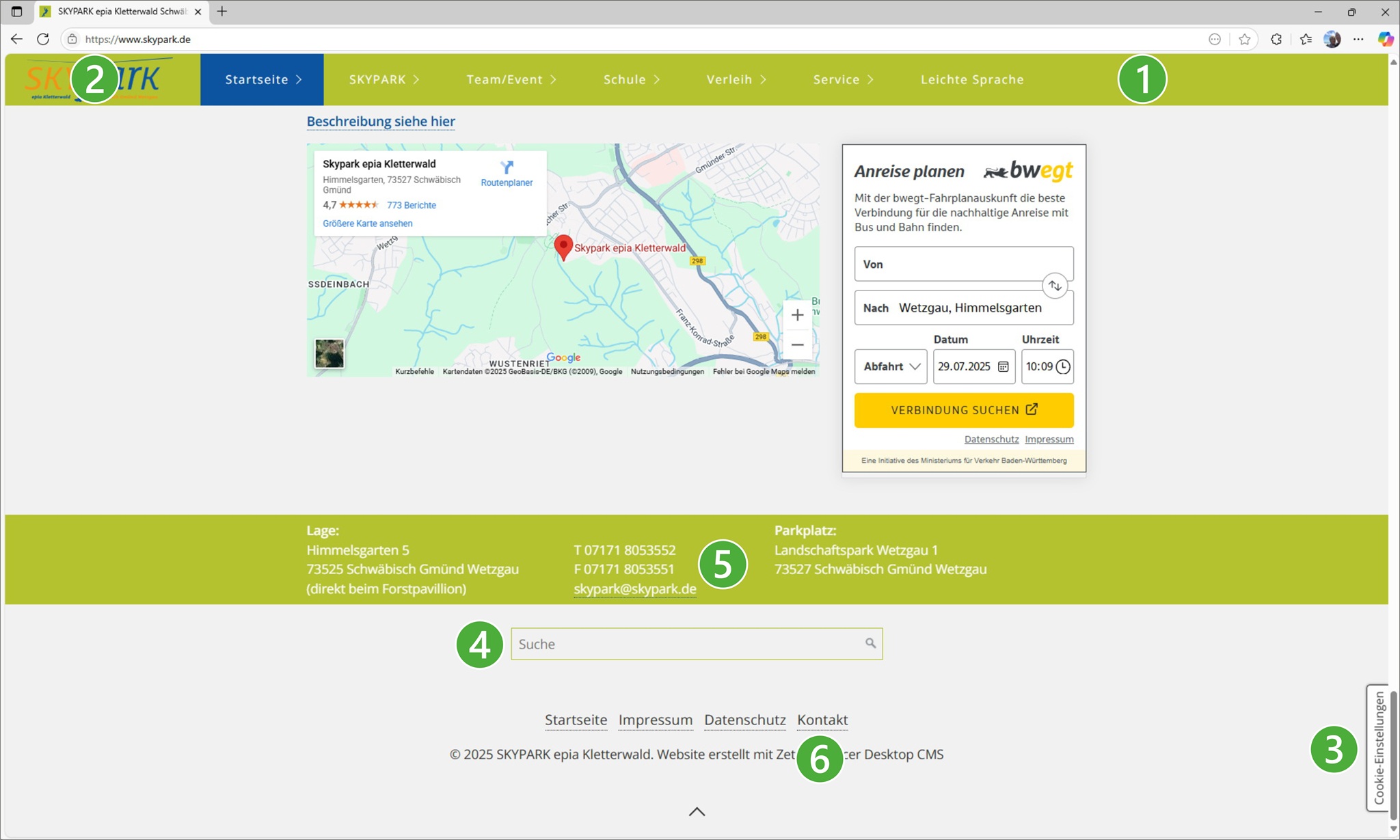Click the Routenplaner arrow icon on map card
The width and height of the screenshot is (1400, 840).
pyautogui.click(x=507, y=167)
